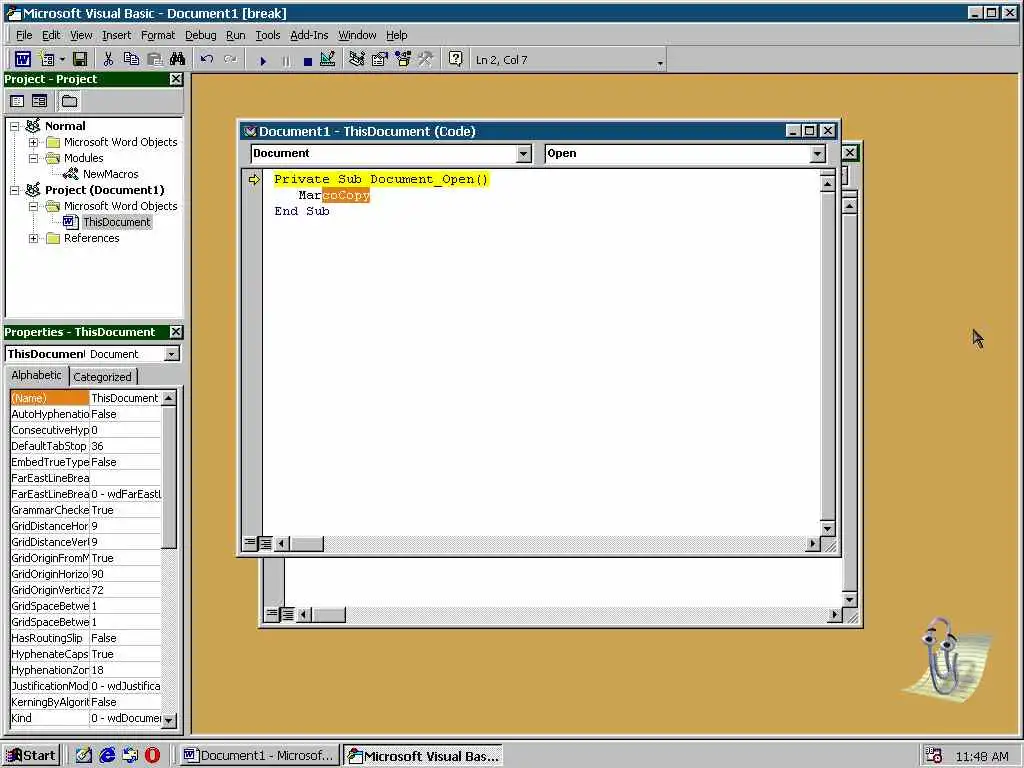This screenshot has height=768, width=1024.
Task: Open the File menu
Action: click(24, 35)
